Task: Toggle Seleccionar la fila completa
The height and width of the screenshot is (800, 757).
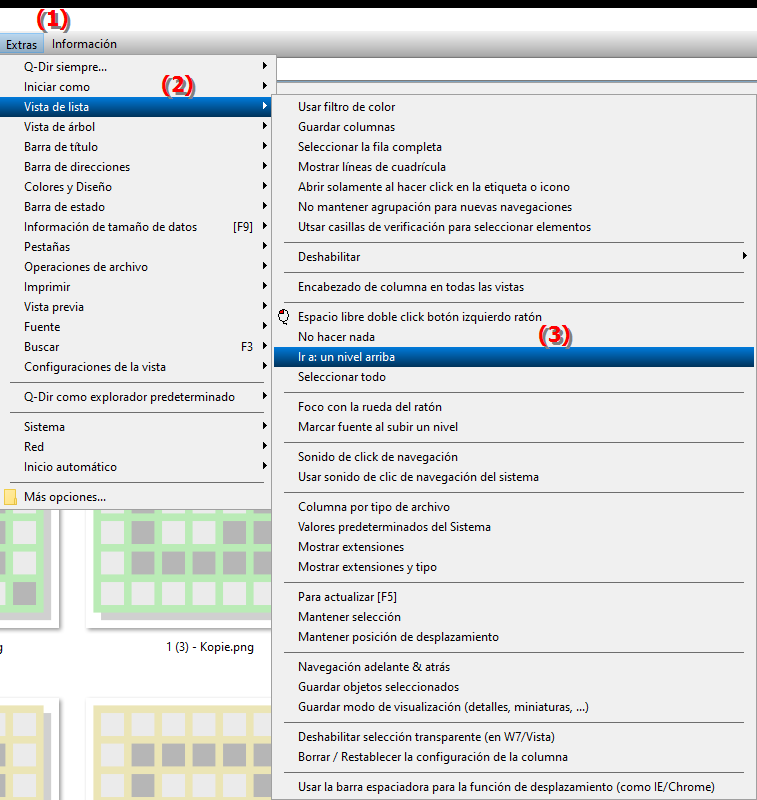Action: pyautogui.click(x=514, y=147)
